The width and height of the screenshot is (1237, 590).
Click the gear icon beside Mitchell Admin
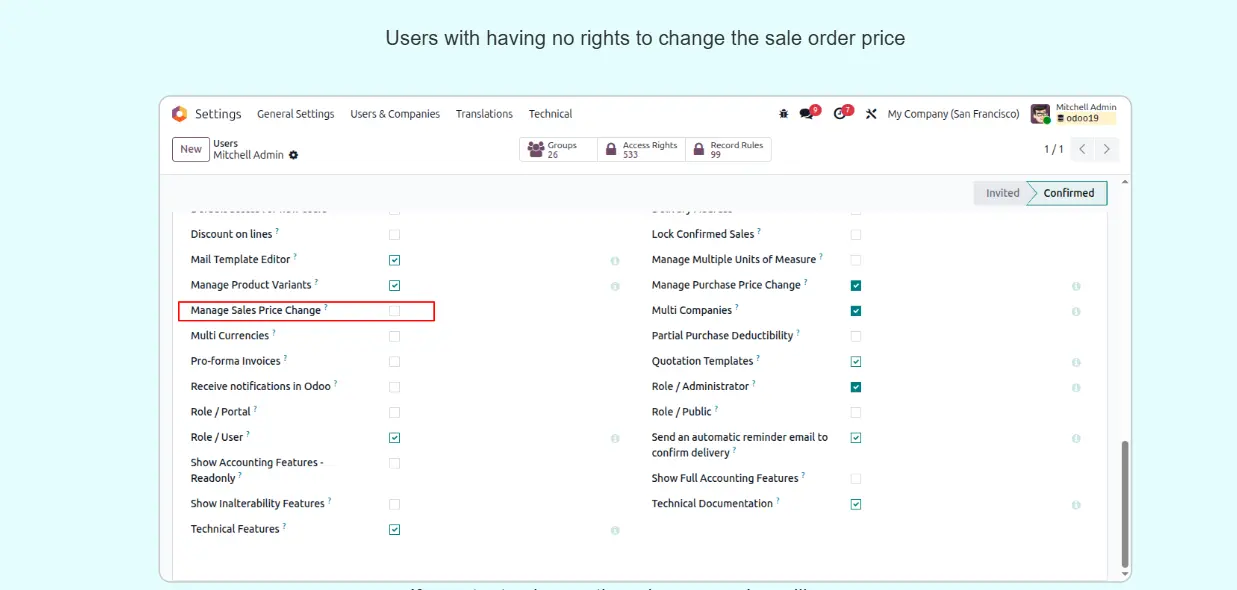click(294, 155)
